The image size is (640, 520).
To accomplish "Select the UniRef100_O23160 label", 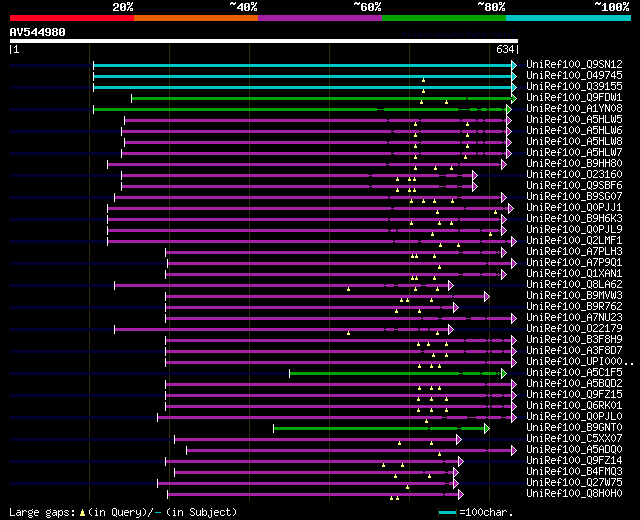I will (x=574, y=174).
